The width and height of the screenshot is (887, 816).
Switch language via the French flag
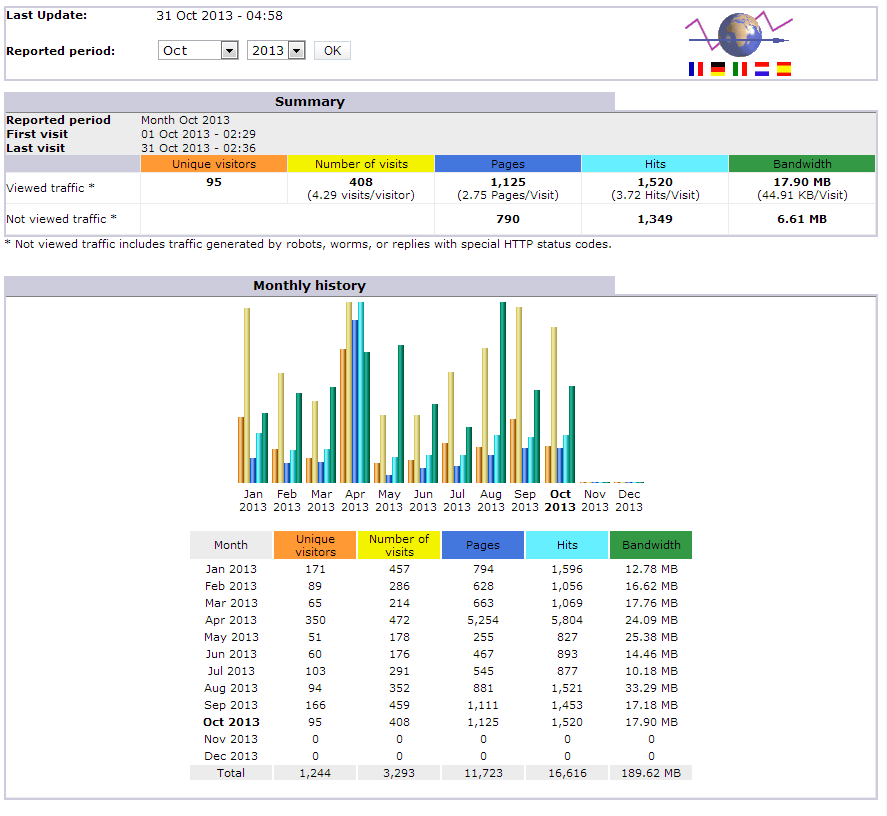[696, 69]
